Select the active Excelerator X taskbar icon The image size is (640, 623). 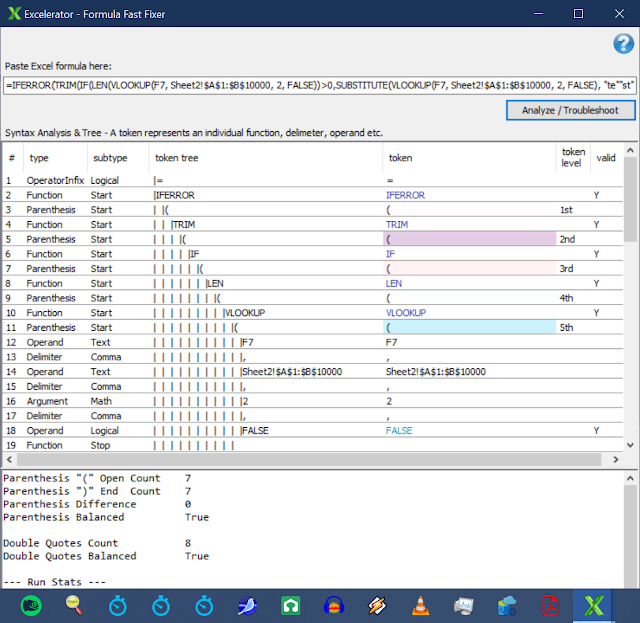point(593,605)
